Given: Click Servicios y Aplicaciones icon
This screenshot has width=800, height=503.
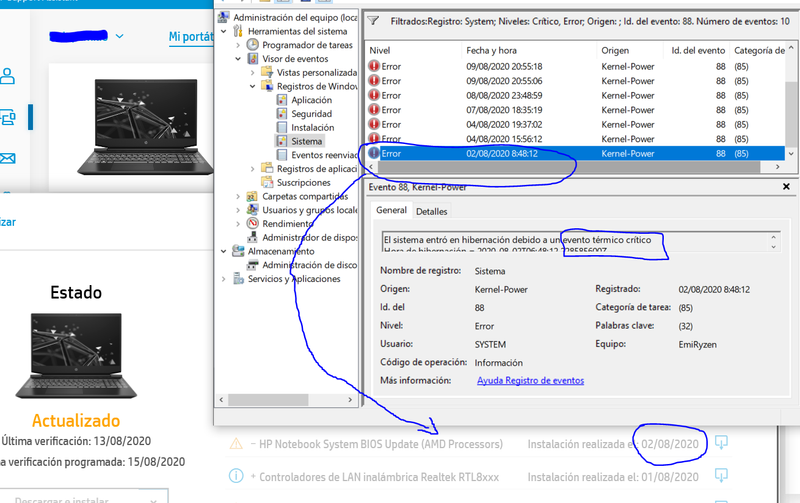Looking at the screenshot, I should [x=238, y=279].
